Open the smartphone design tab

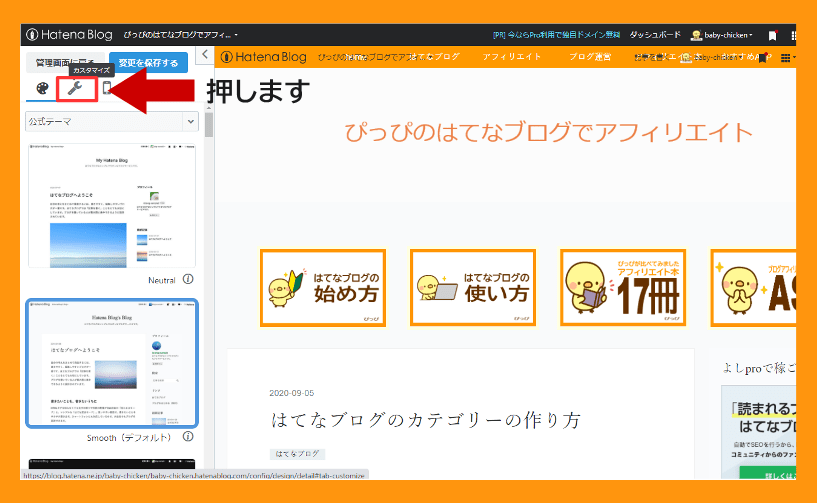point(106,88)
